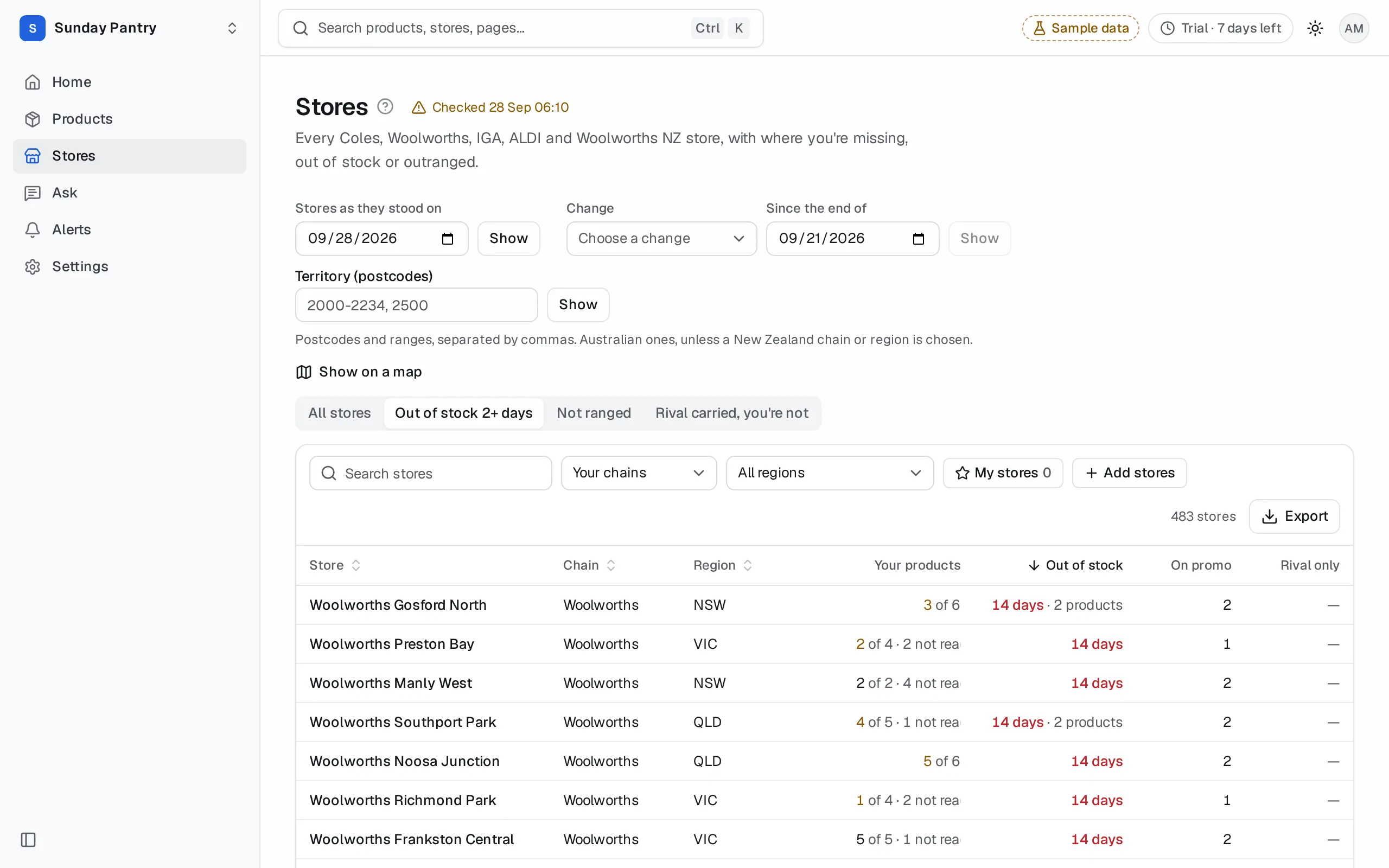Open calendar picker for 09/21/2026 date
Image resolution: width=1389 pixels, height=868 pixels.
919,239
